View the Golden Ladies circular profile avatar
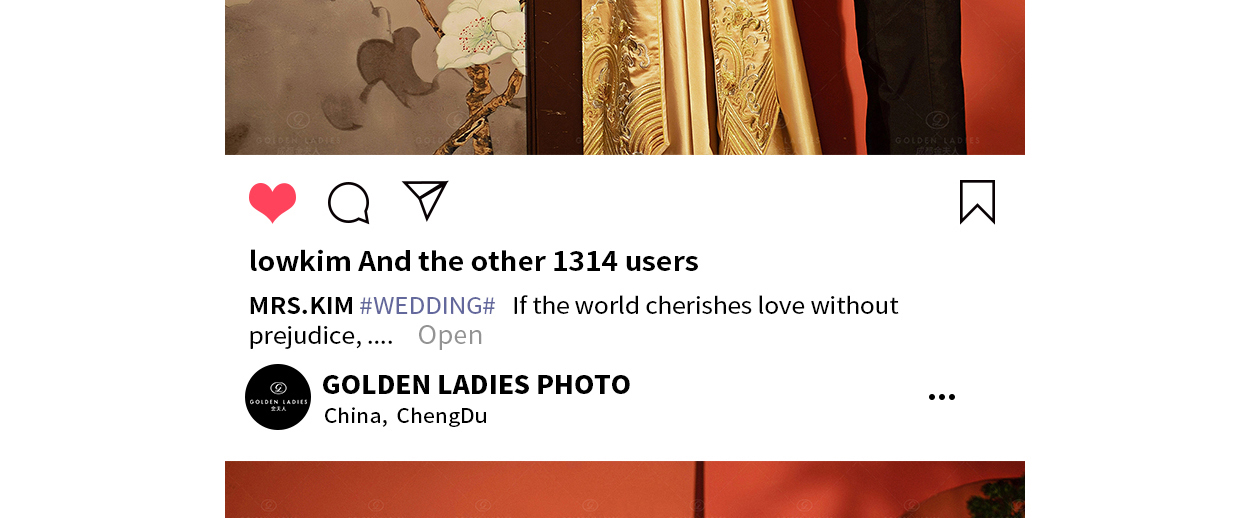 pos(278,397)
